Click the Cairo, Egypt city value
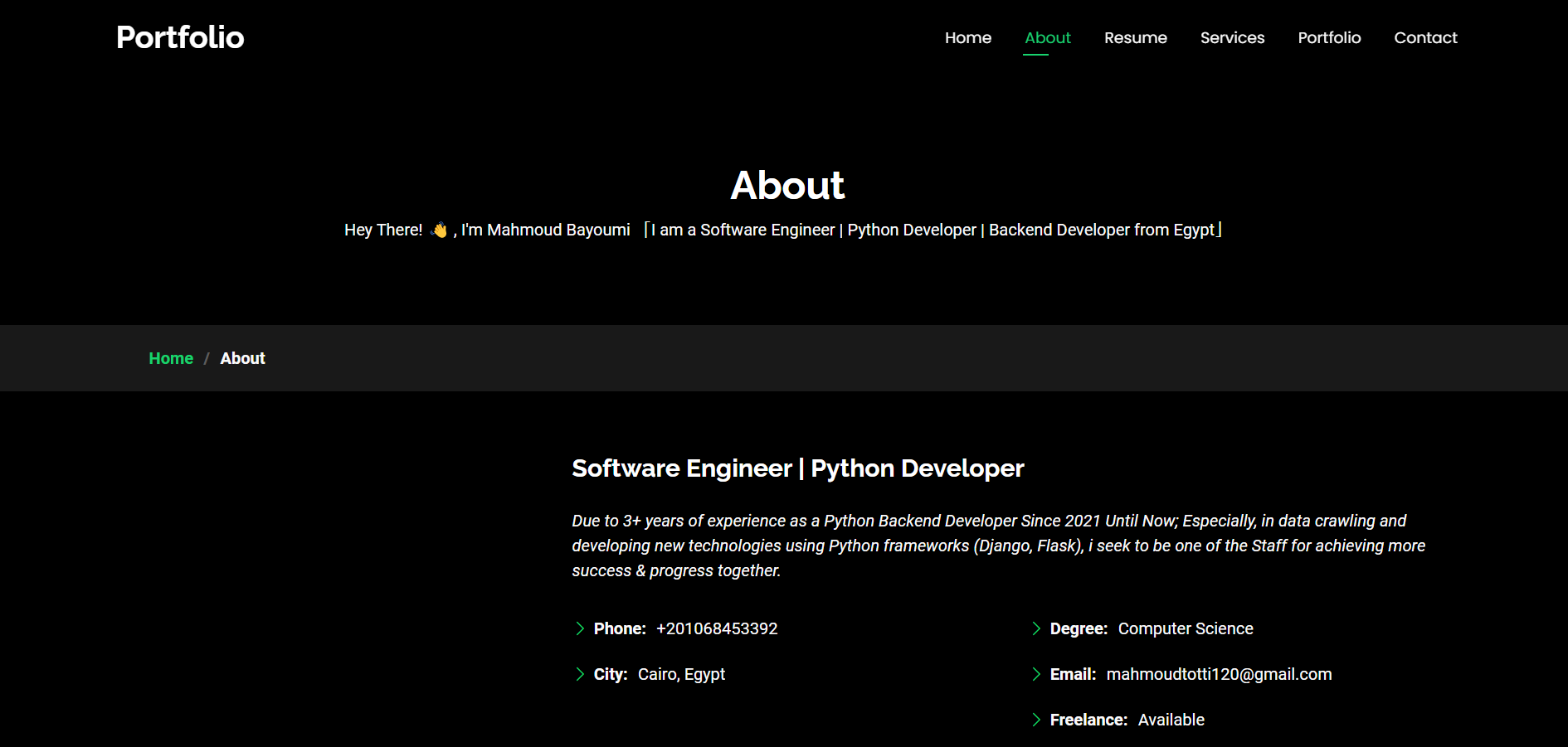 pos(681,674)
